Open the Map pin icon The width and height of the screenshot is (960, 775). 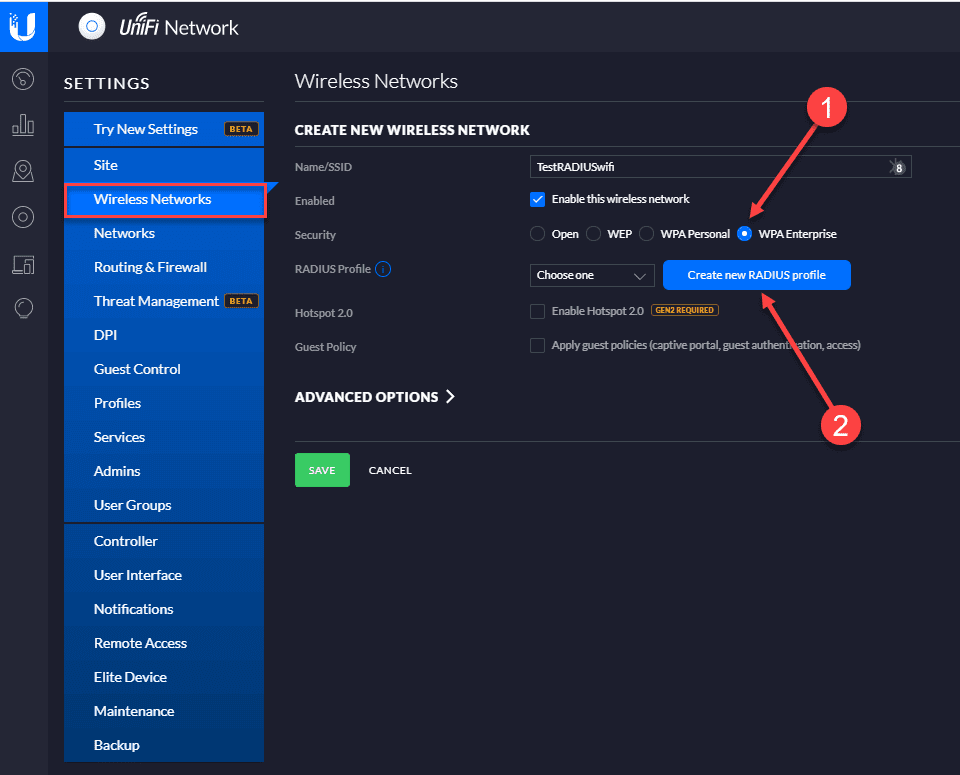point(23,171)
